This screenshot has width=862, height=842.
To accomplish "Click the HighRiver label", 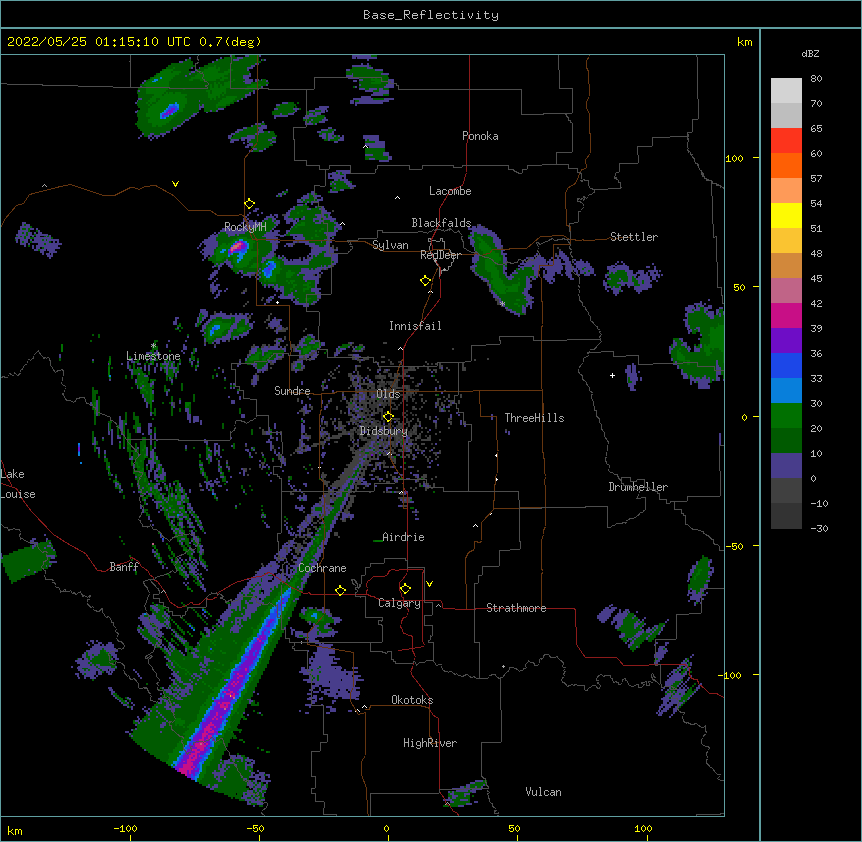I will click(430, 743).
